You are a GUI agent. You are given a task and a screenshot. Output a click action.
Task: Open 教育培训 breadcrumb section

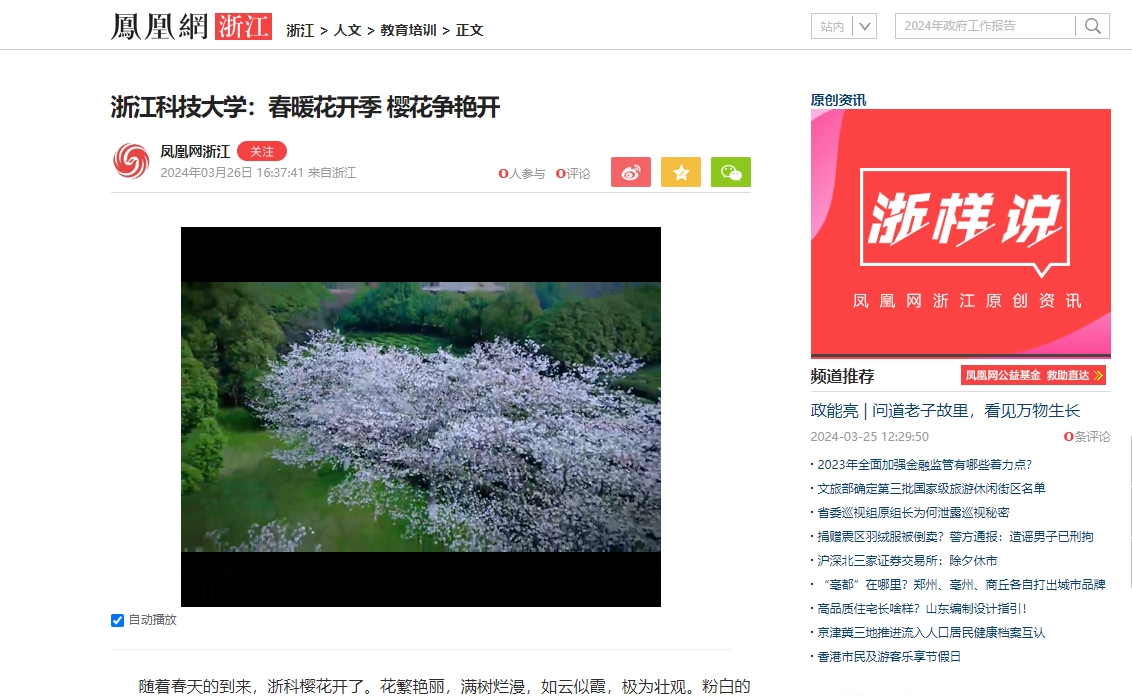point(408,30)
